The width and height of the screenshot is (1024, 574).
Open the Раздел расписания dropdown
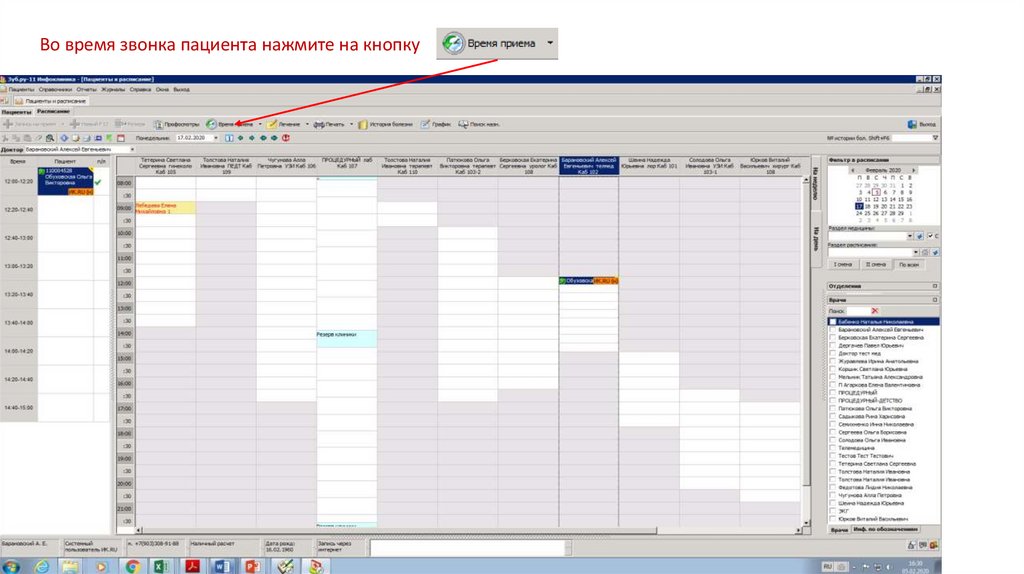[916, 252]
